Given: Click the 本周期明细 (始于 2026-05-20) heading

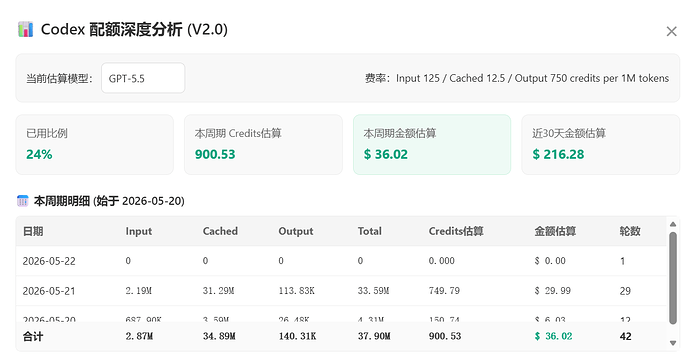Looking at the screenshot, I should [109, 201].
